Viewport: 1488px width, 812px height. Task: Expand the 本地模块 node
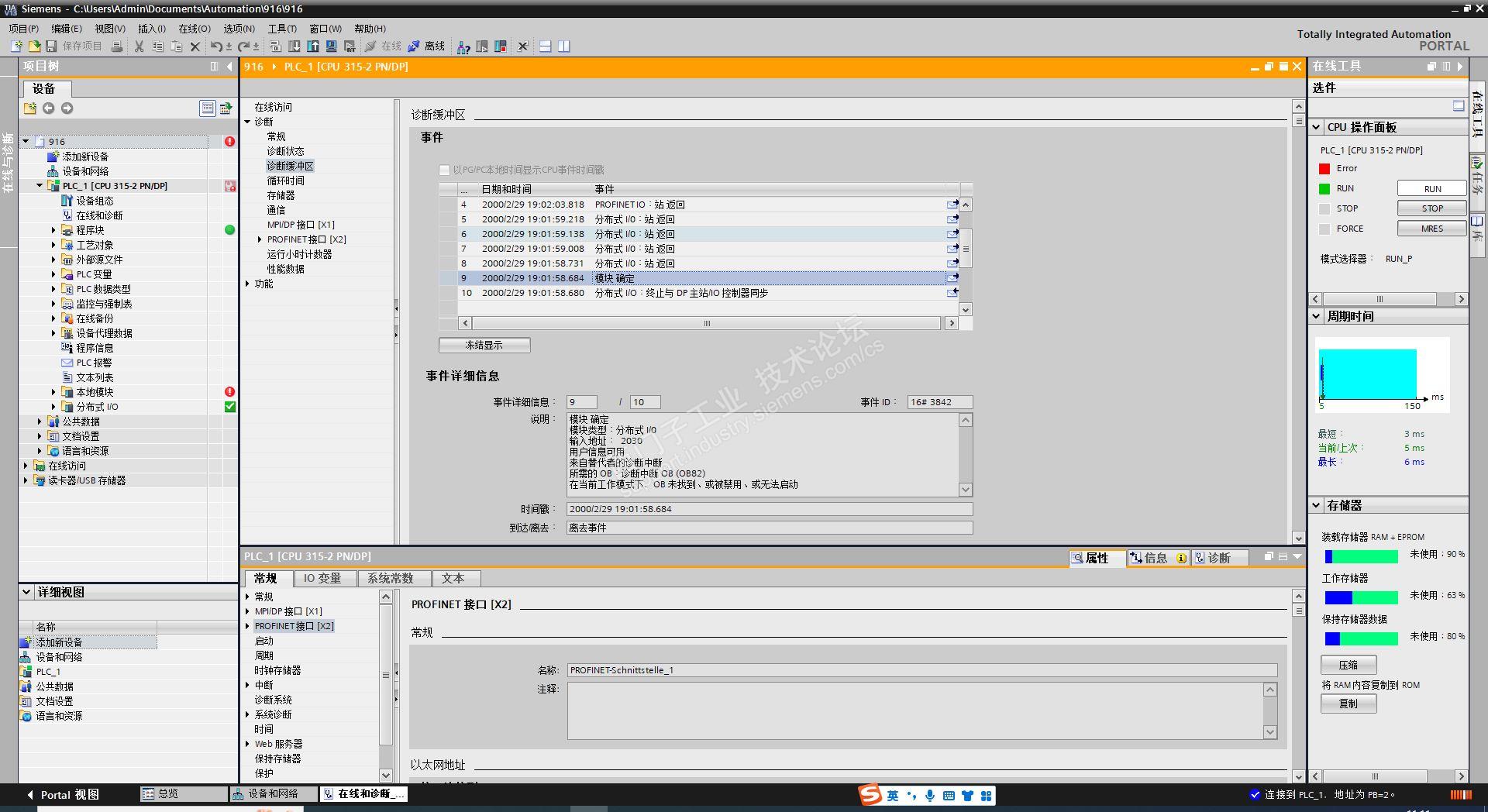[54, 392]
